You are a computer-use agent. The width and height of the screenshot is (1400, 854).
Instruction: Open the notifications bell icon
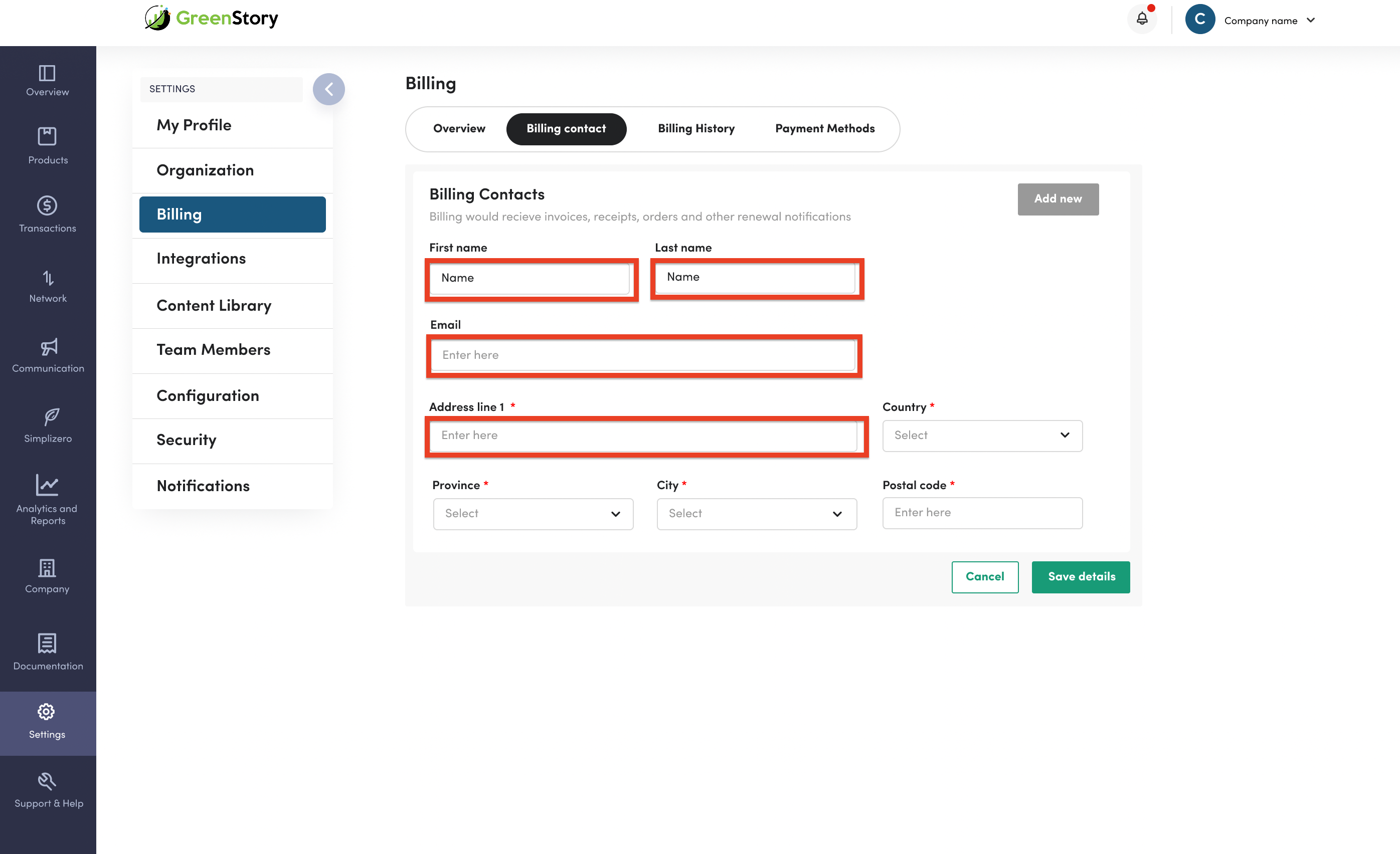tap(1141, 20)
